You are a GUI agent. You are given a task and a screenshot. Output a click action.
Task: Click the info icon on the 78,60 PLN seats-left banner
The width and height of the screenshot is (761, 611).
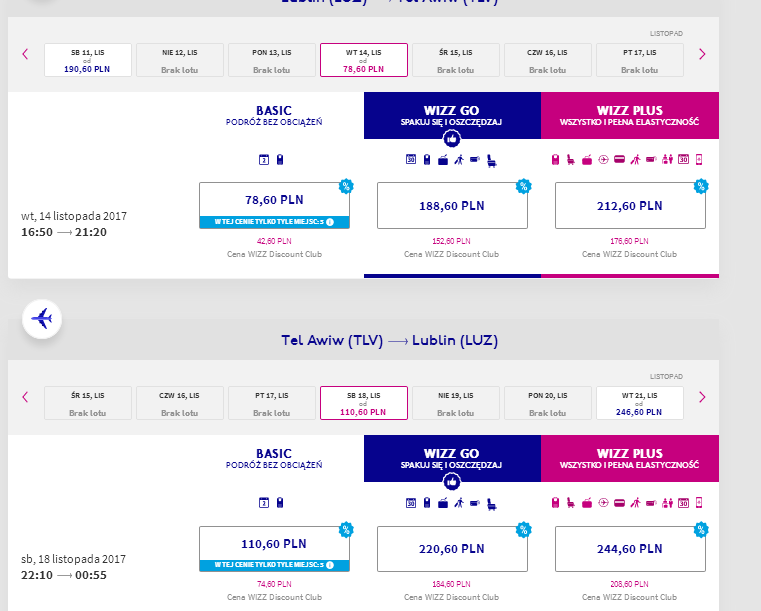pos(330,222)
